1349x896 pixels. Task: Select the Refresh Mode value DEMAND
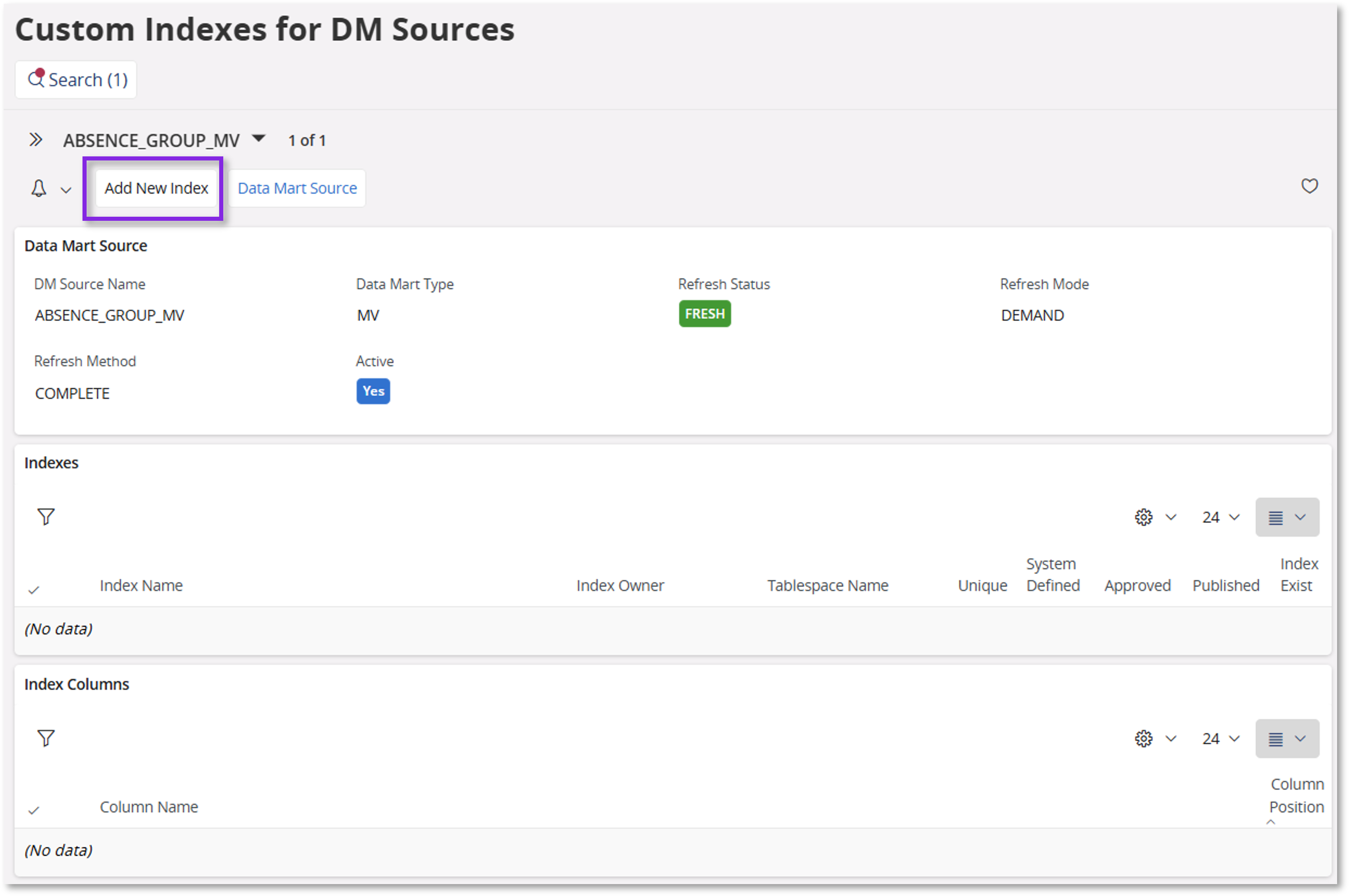(1032, 316)
